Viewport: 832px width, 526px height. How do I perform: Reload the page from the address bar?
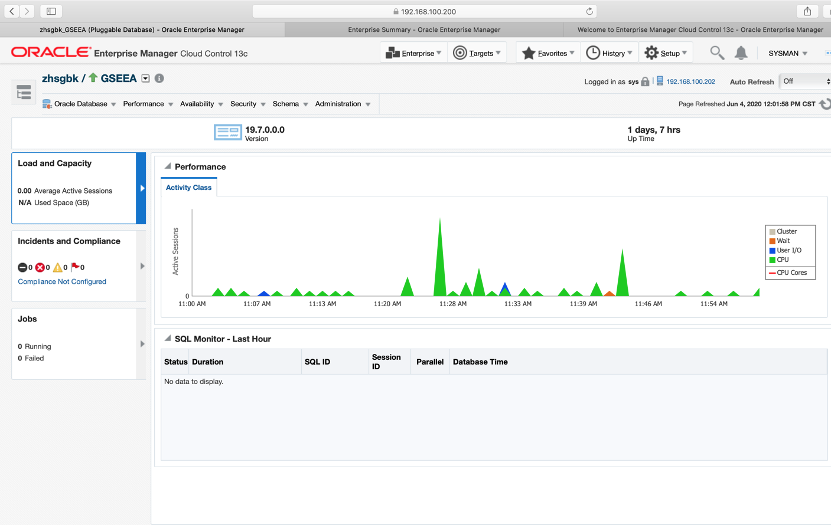(589, 11)
